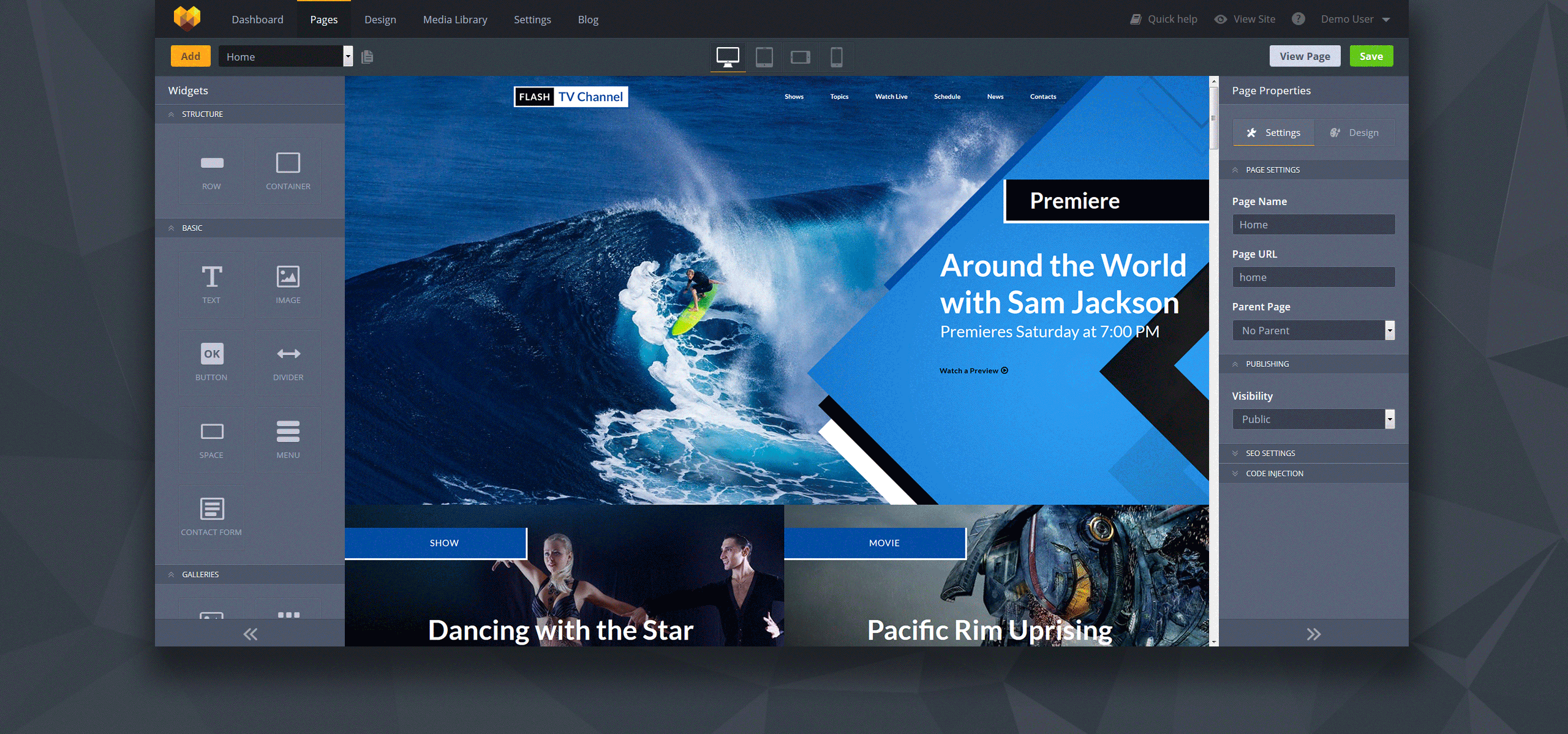Switch to desktop preview mode
1568x734 pixels.
[x=728, y=57]
